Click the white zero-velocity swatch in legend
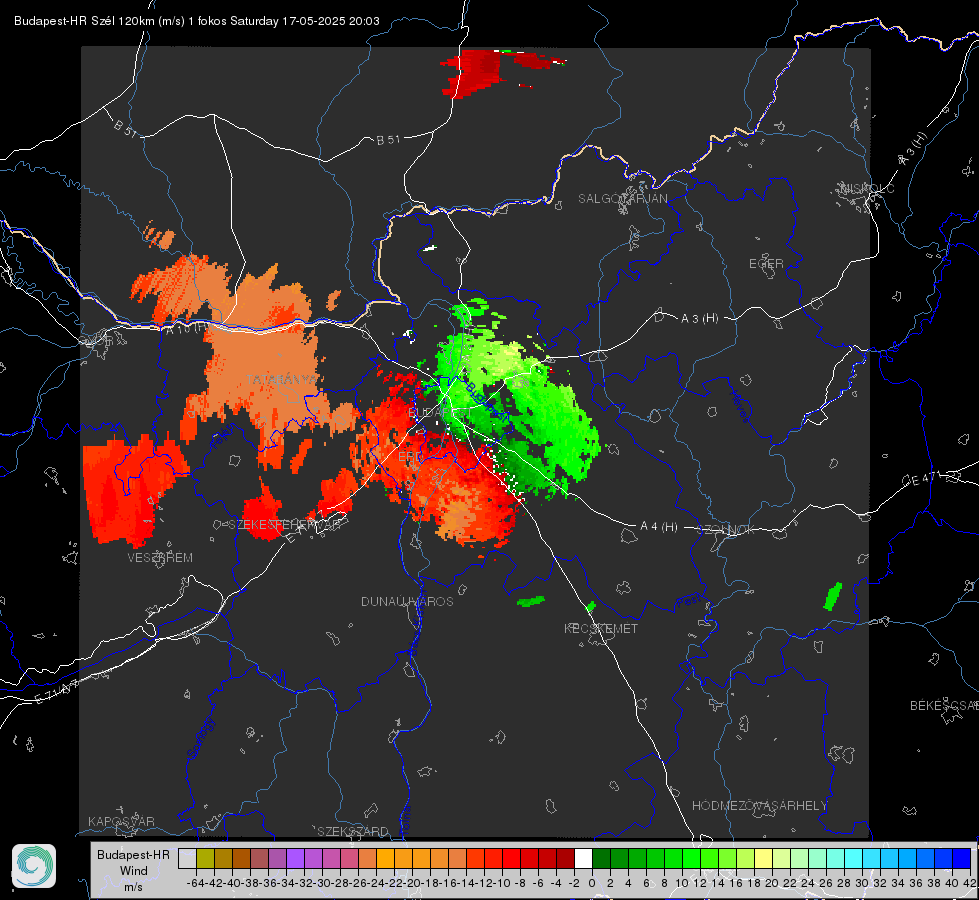Image resolution: width=979 pixels, height=900 pixels. (583, 858)
